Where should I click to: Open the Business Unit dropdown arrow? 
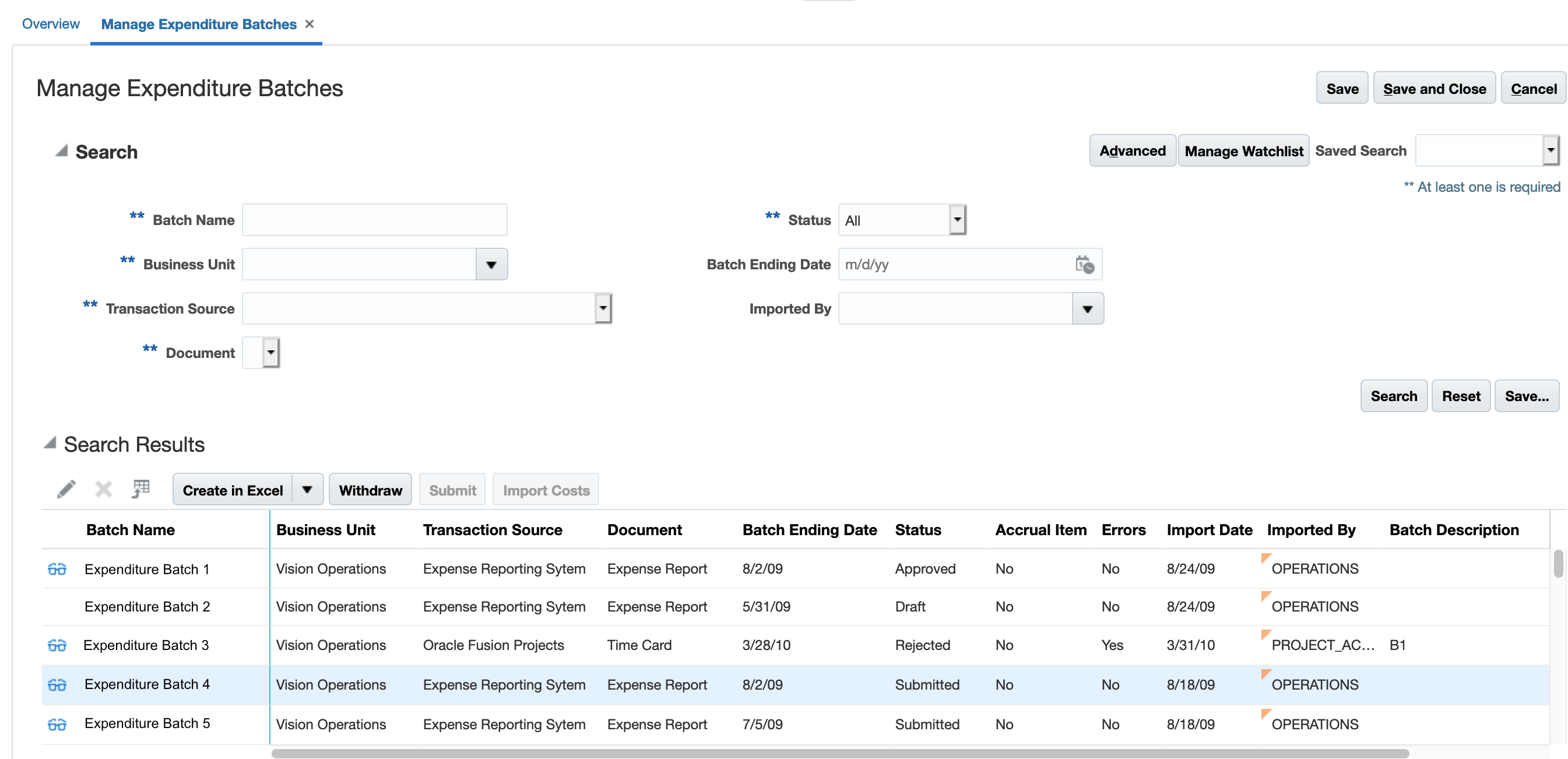tap(491, 264)
